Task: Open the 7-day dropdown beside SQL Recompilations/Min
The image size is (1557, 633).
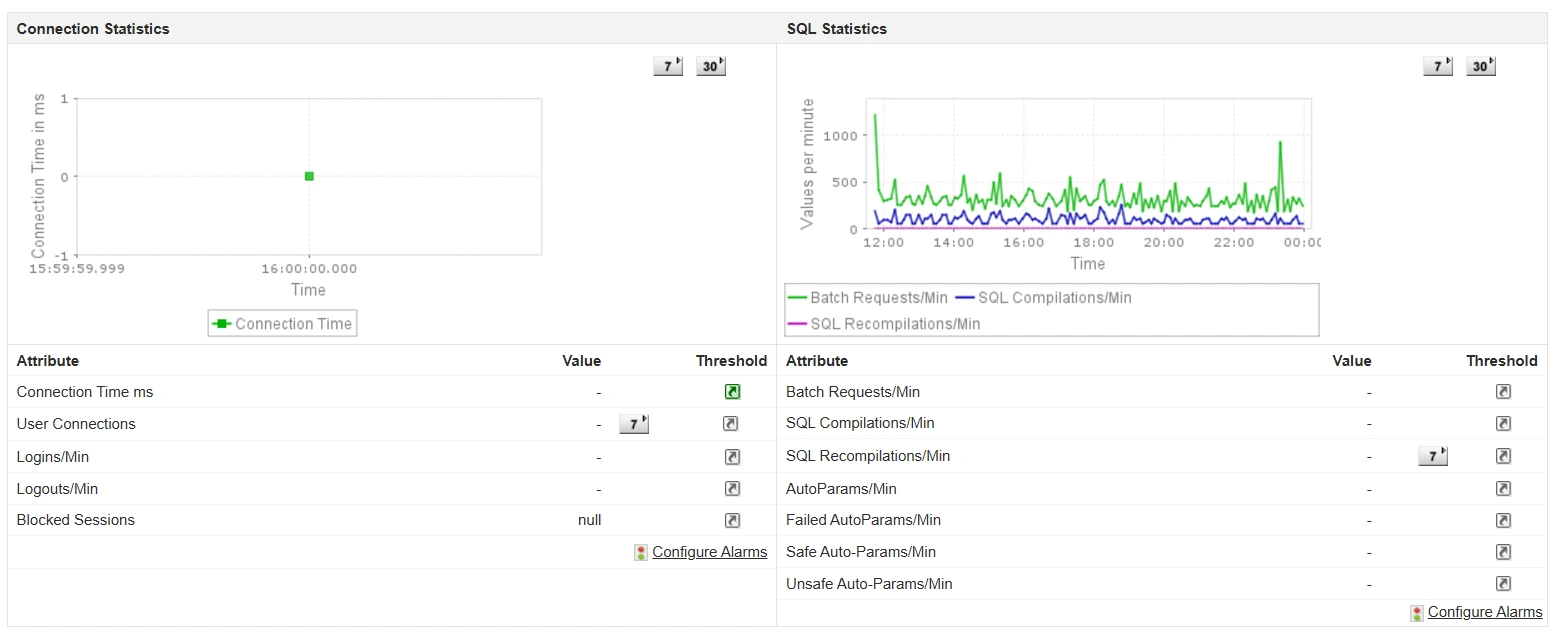Action: tap(1433, 455)
